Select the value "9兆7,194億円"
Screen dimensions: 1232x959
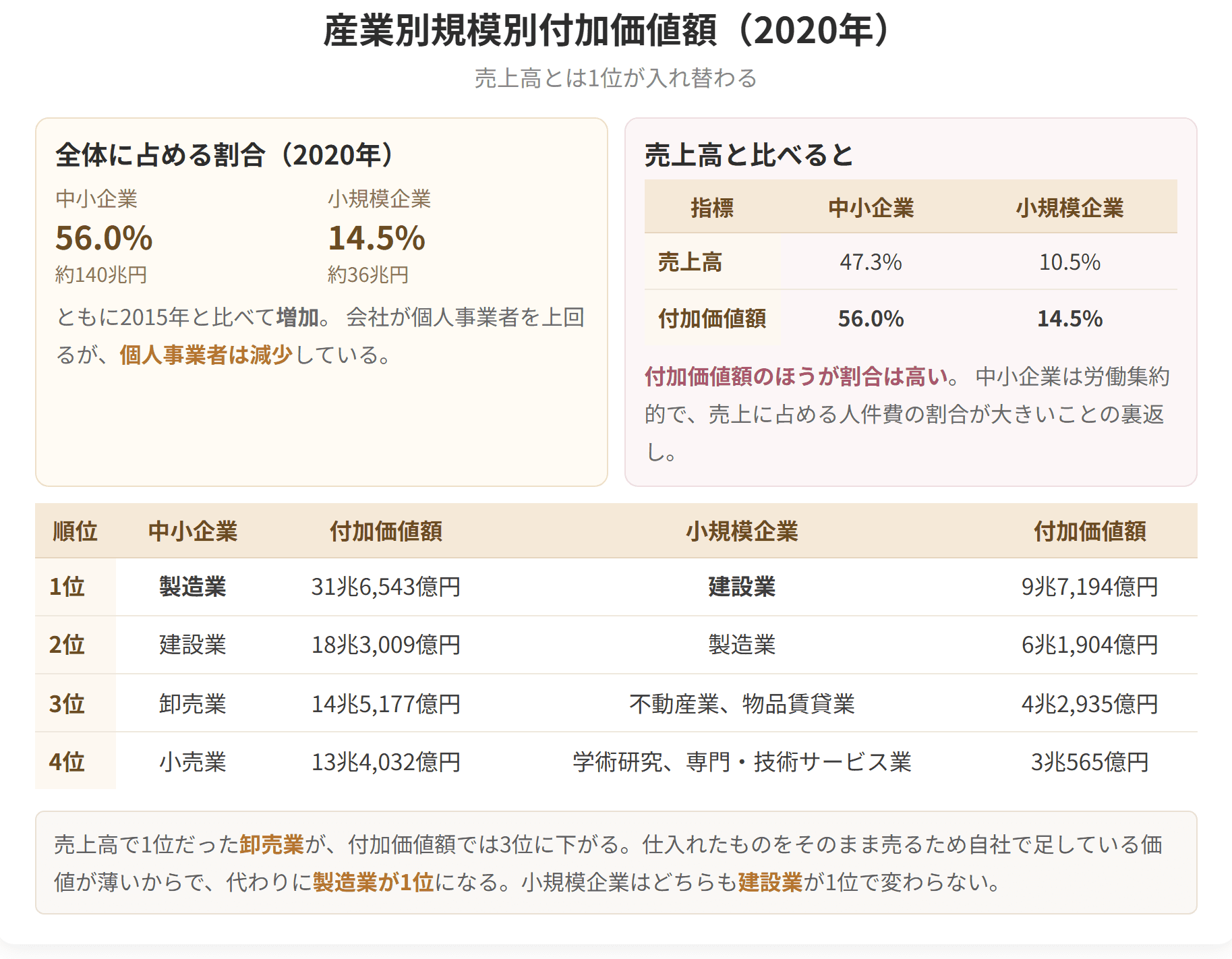tap(1090, 587)
